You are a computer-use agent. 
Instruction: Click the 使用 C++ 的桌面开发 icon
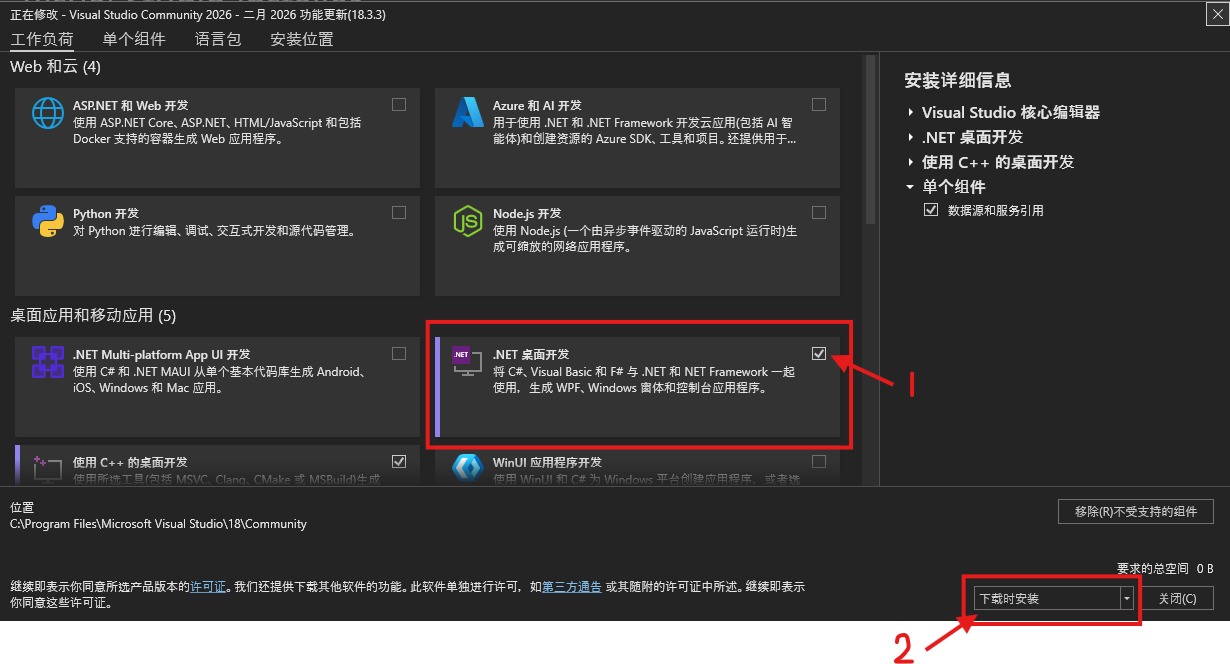tap(48, 469)
